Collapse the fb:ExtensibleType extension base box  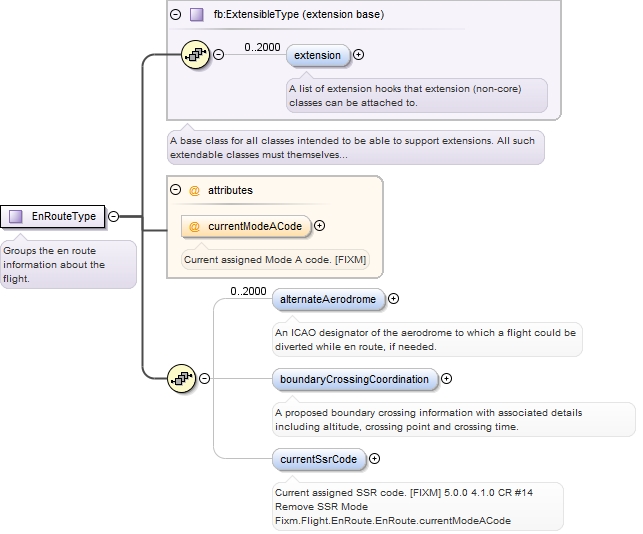[x=176, y=15]
